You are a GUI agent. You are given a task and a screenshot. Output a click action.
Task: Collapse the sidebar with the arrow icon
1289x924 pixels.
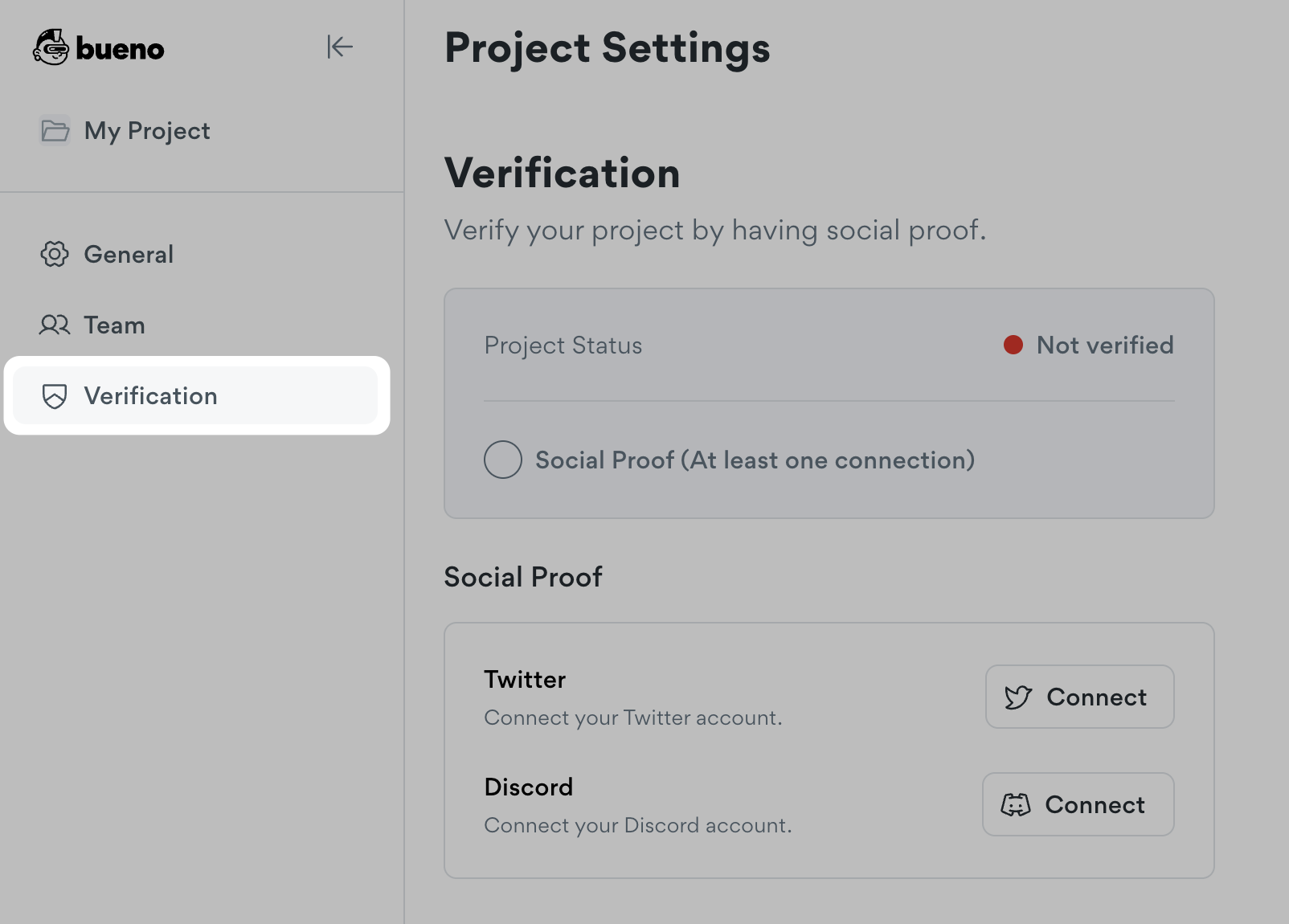click(x=339, y=47)
